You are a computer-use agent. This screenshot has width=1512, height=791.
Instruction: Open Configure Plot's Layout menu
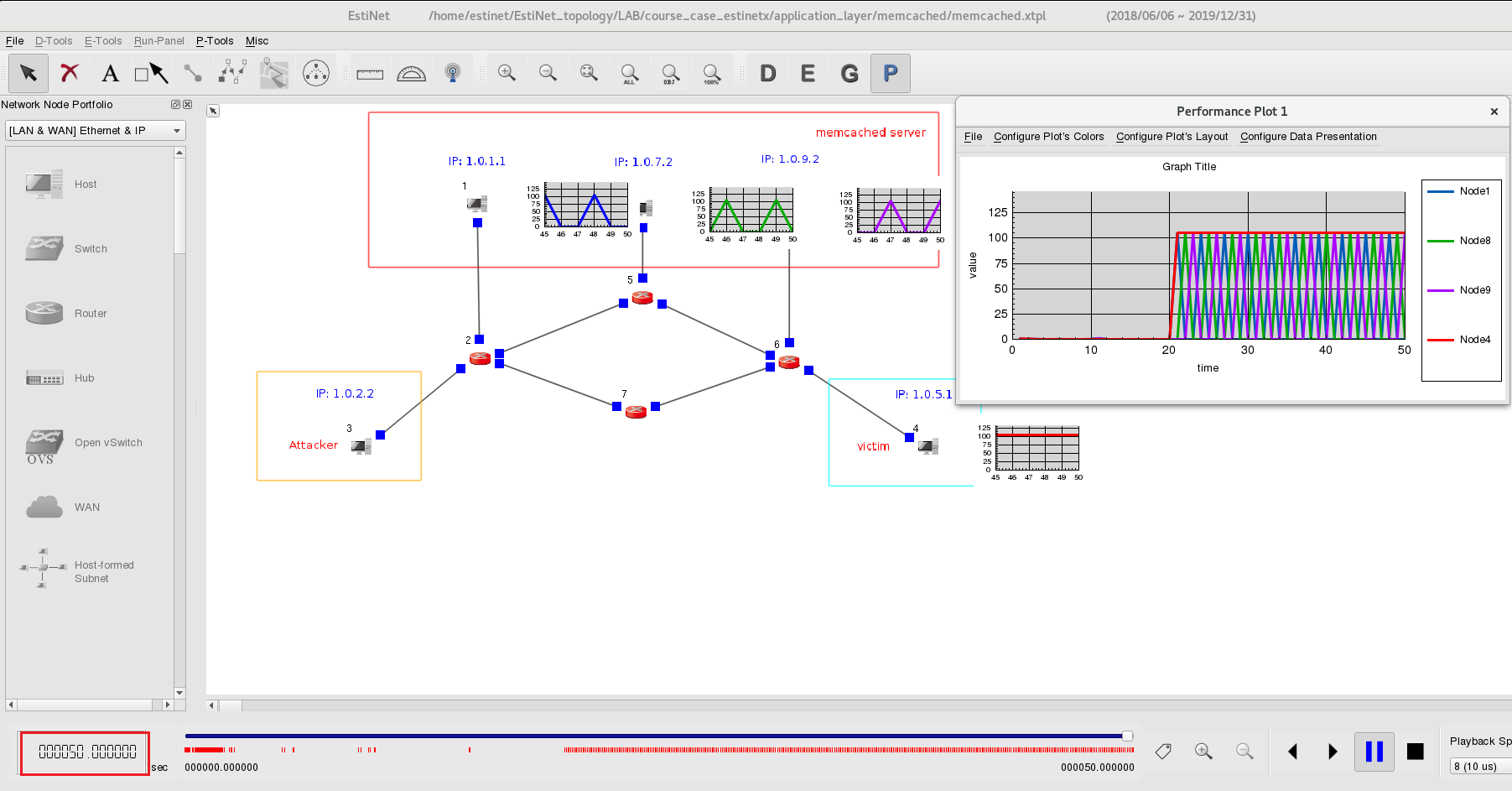[x=1172, y=137]
